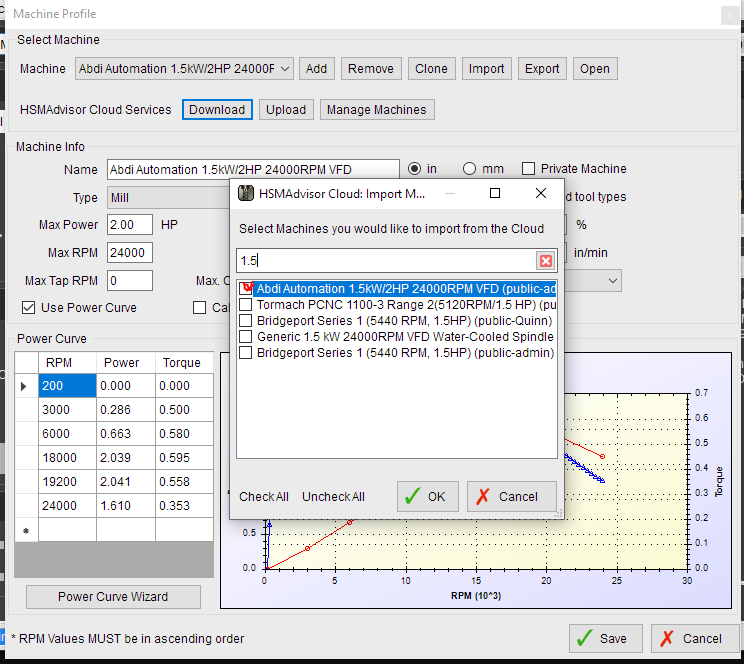Viewport: 744px width, 664px height.
Task: Click Torque value 0.353 cell
Action: pyautogui.click(x=184, y=505)
